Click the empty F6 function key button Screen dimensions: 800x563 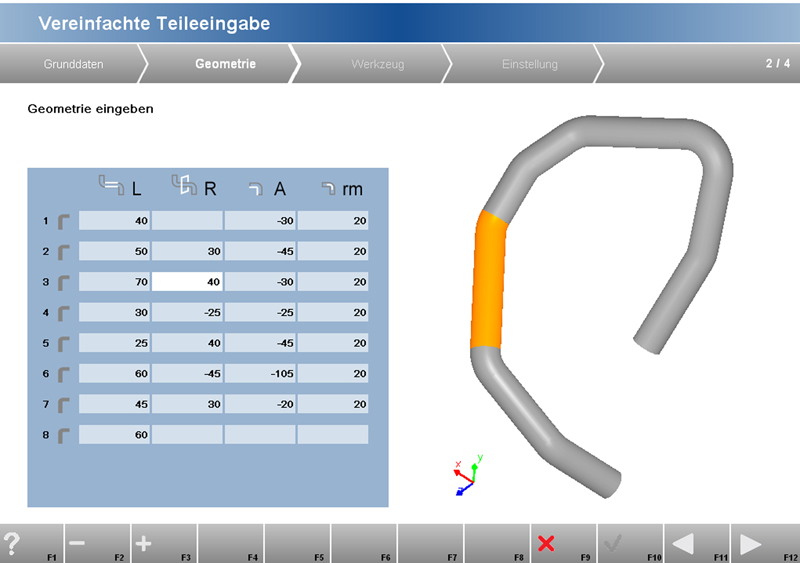tap(364, 544)
